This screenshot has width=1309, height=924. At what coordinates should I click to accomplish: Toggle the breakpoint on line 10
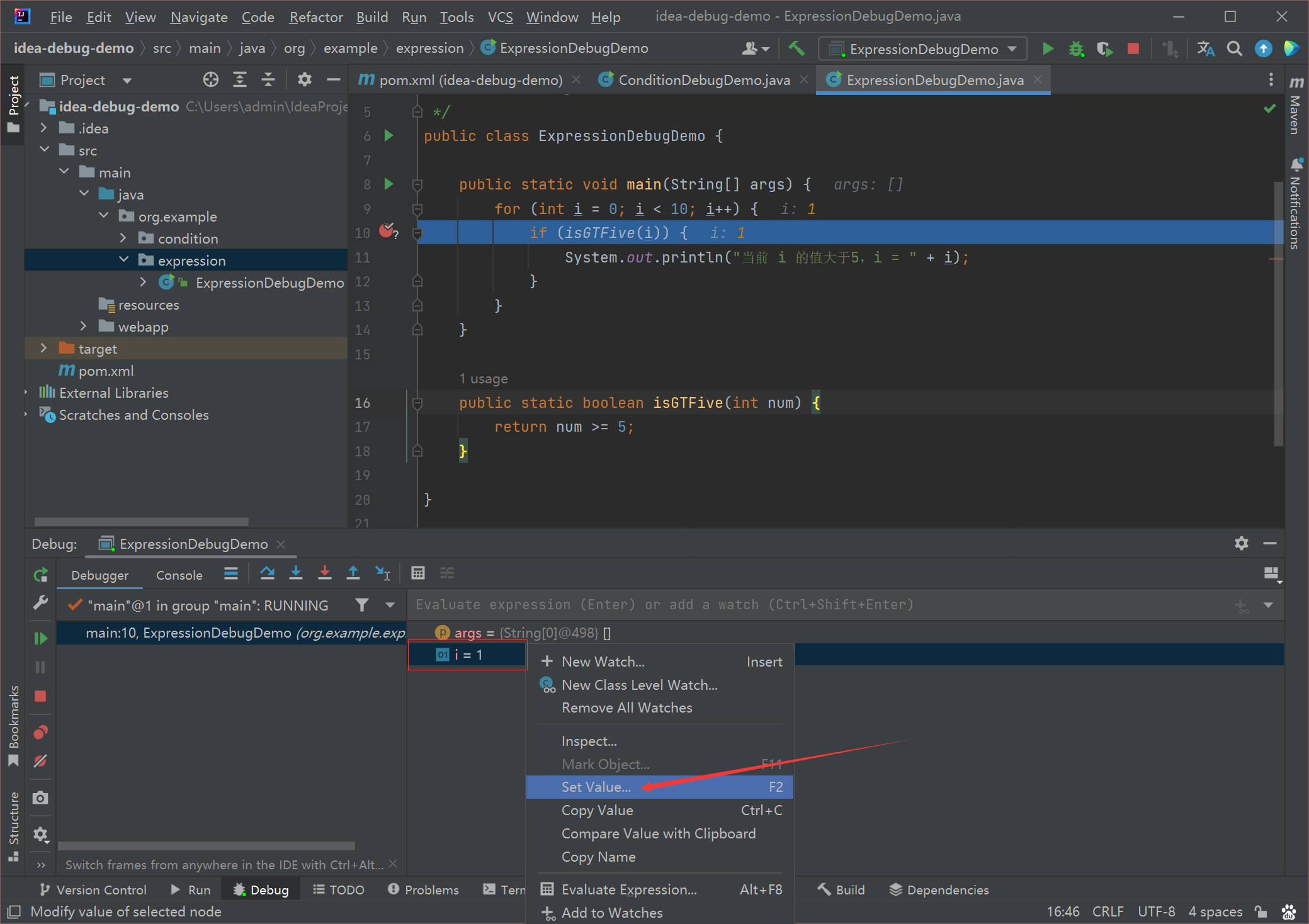pos(387,230)
